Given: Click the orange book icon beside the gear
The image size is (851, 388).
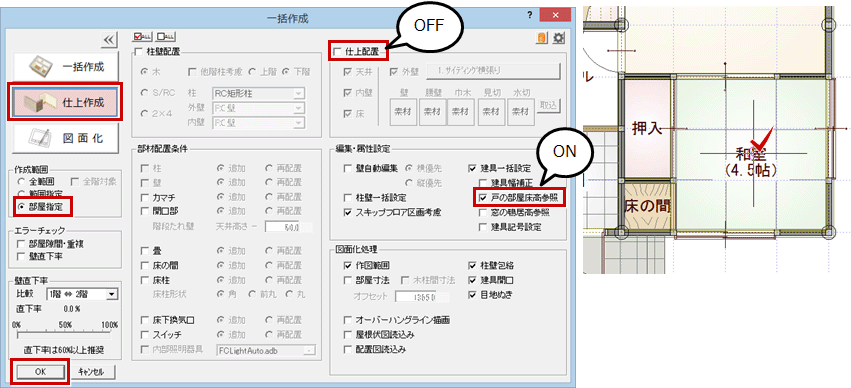Looking at the screenshot, I should [x=542, y=38].
